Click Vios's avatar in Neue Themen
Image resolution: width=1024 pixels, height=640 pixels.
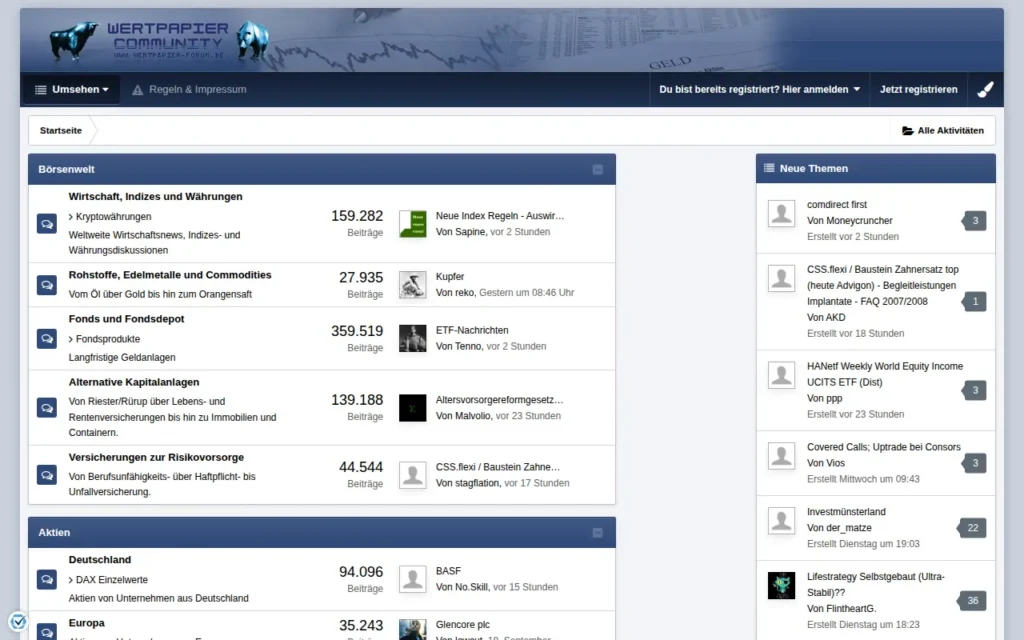pyautogui.click(x=781, y=456)
